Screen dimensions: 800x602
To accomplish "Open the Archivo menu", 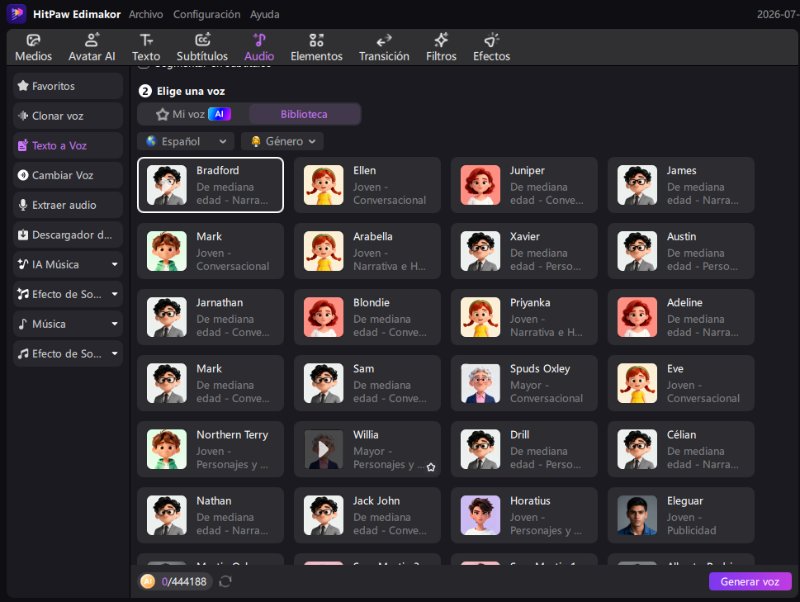I will coord(146,14).
